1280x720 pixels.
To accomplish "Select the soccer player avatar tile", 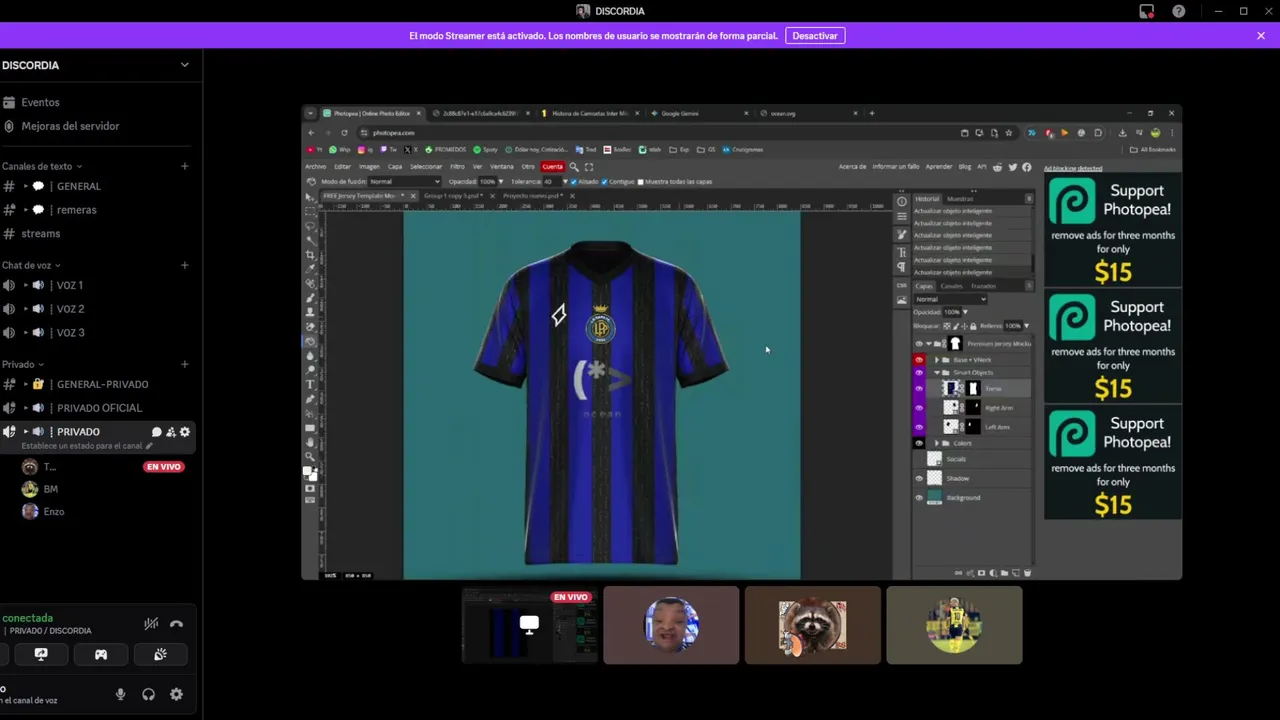I will tap(954, 625).
